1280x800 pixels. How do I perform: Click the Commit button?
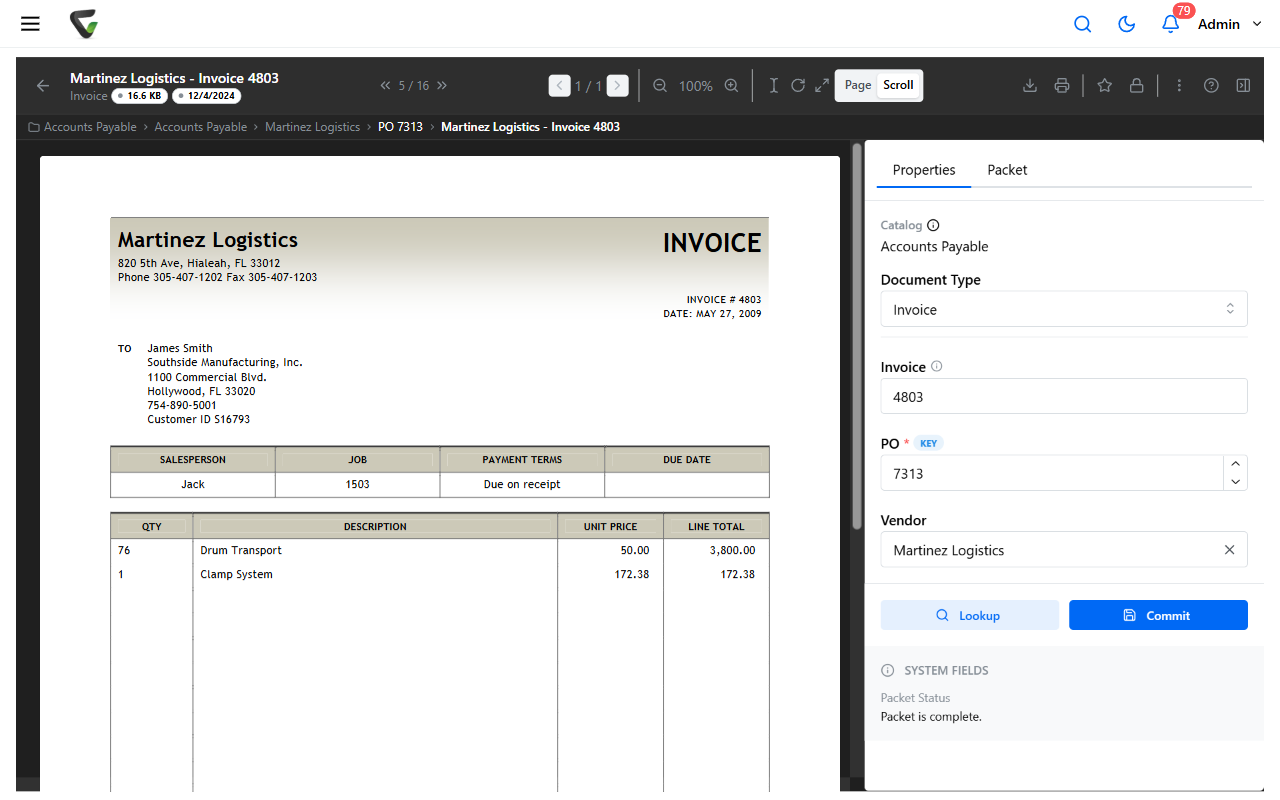pos(1158,615)
